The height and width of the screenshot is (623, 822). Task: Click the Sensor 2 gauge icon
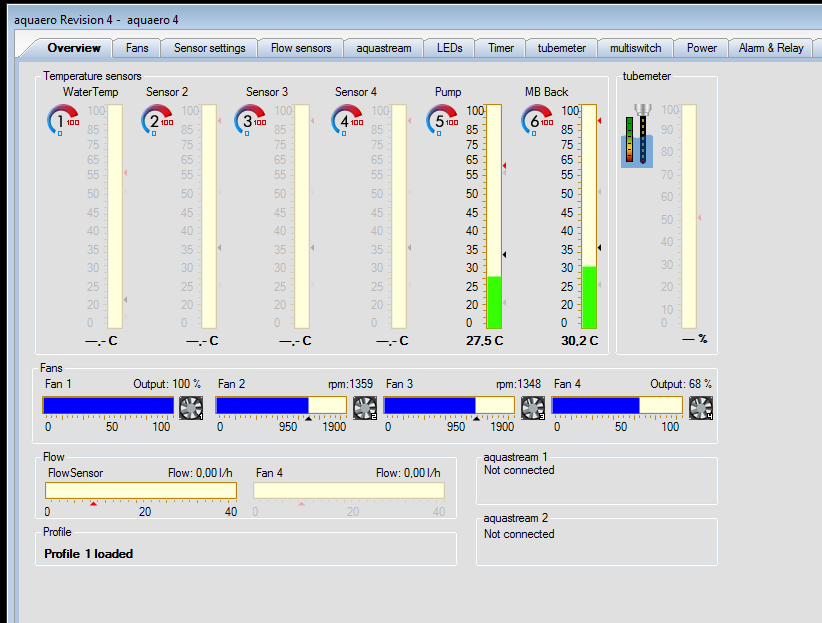[157, 120]
